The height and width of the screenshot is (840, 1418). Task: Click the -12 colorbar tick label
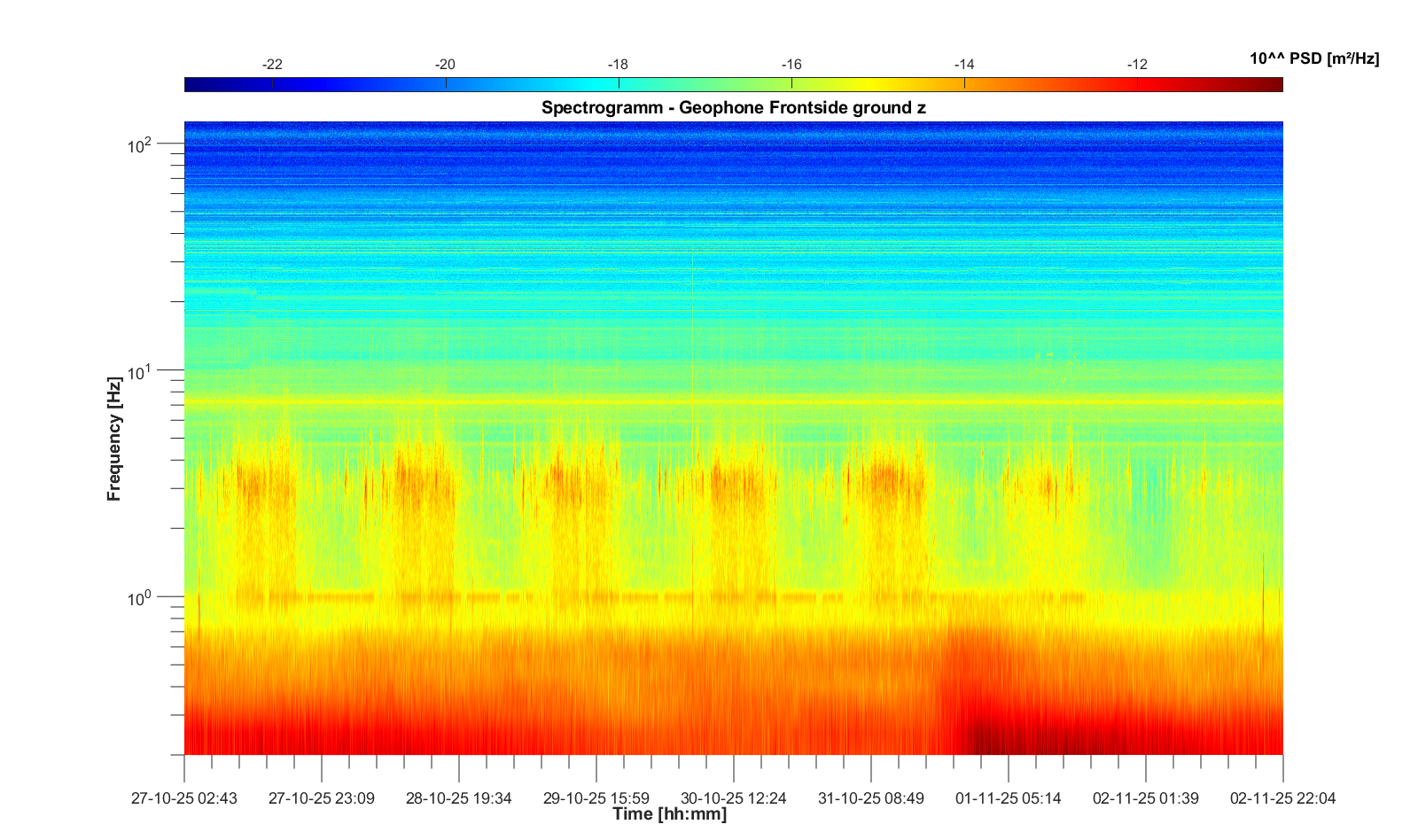coord(1137,65)
